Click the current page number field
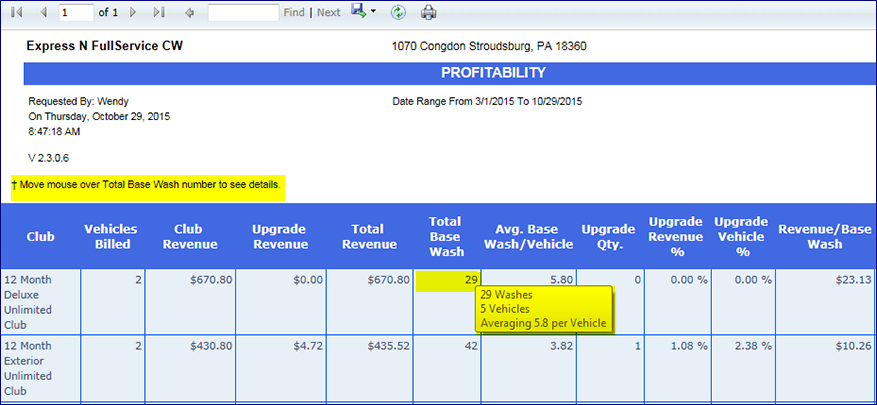877x405 pixels. 75,13
